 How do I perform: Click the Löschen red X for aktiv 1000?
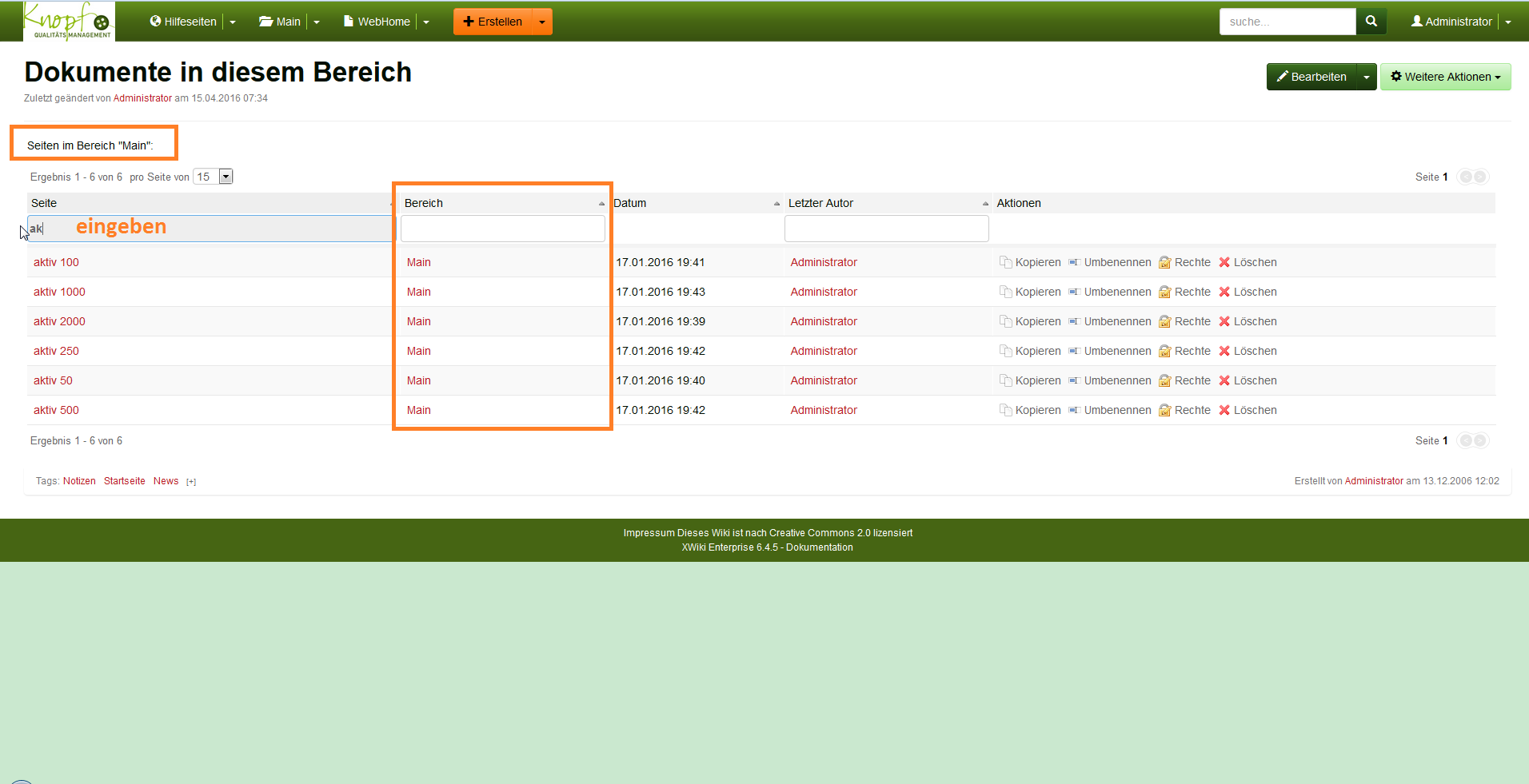tap(1224, 292)
